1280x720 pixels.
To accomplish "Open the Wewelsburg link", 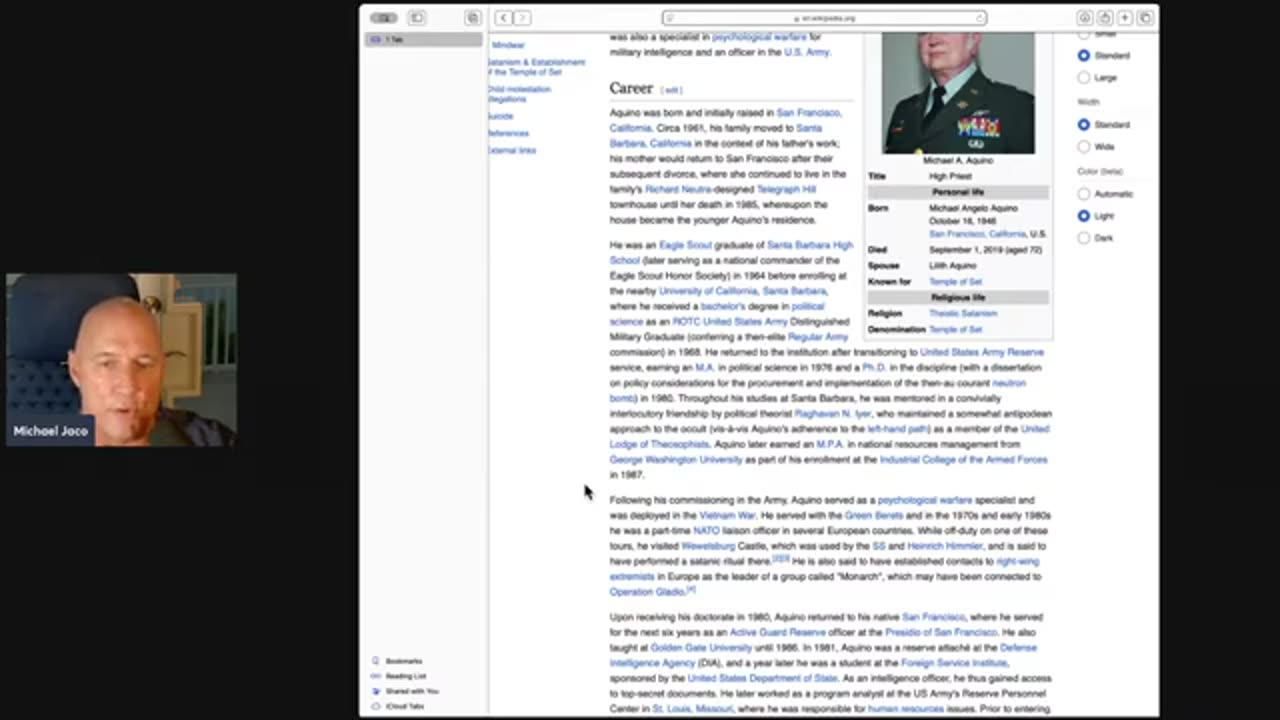I will (708, 546).
